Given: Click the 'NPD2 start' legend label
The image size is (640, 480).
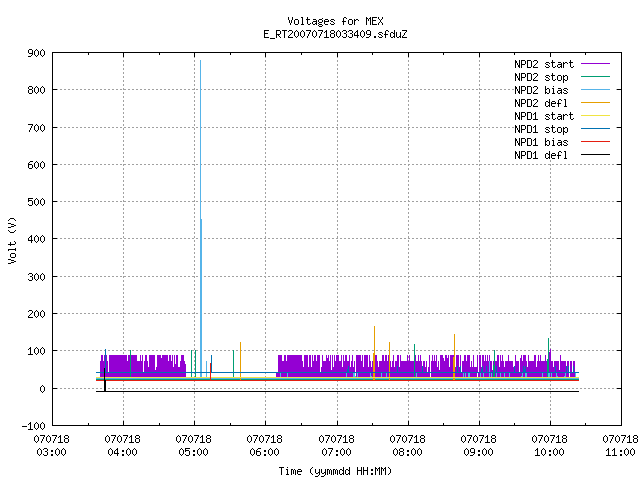Looking at the screenshot, I should point(544,64).
